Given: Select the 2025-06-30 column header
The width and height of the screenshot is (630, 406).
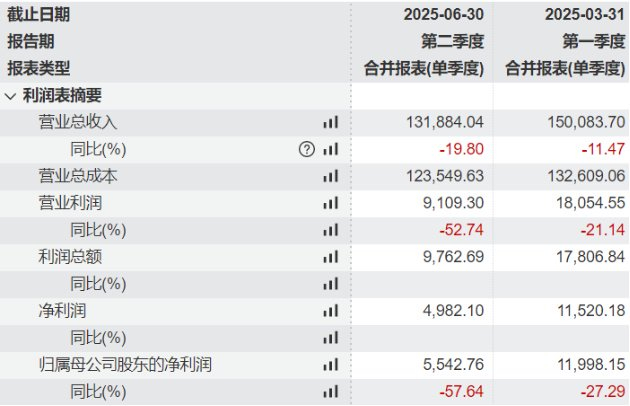Looking at the screenshot, I should coord(444,15).
